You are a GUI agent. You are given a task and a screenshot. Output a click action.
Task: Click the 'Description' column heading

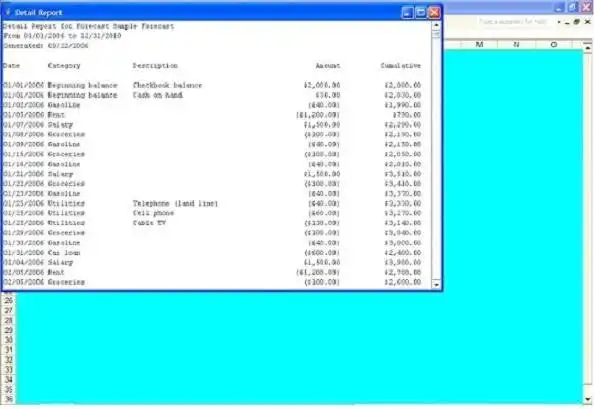click(155, 66)
